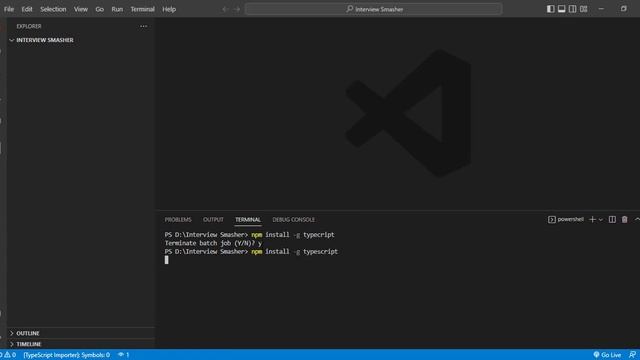Click the Terminate batch job line

(213, 243)
